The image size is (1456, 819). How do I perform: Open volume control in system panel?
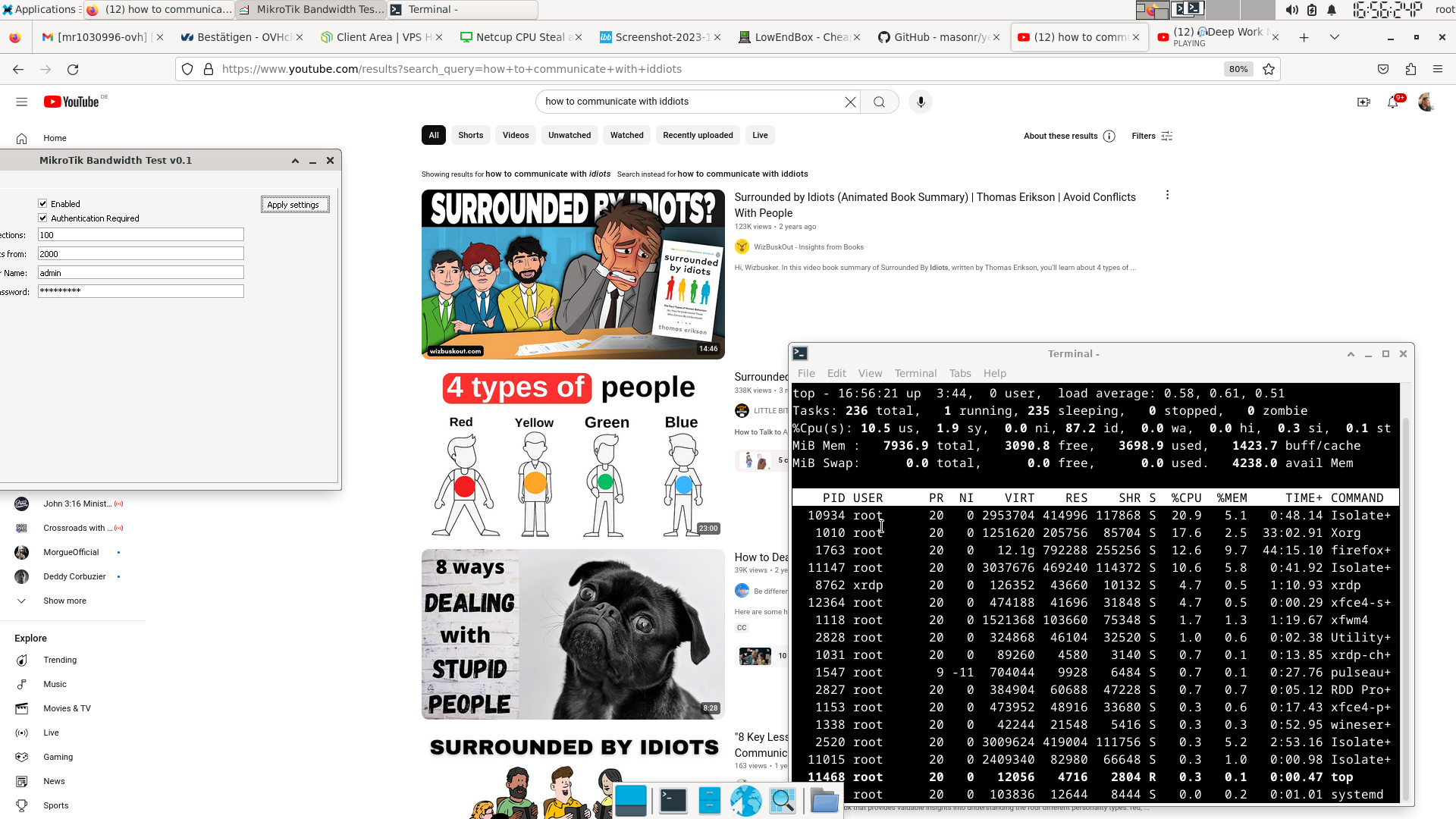[1291, 10]
